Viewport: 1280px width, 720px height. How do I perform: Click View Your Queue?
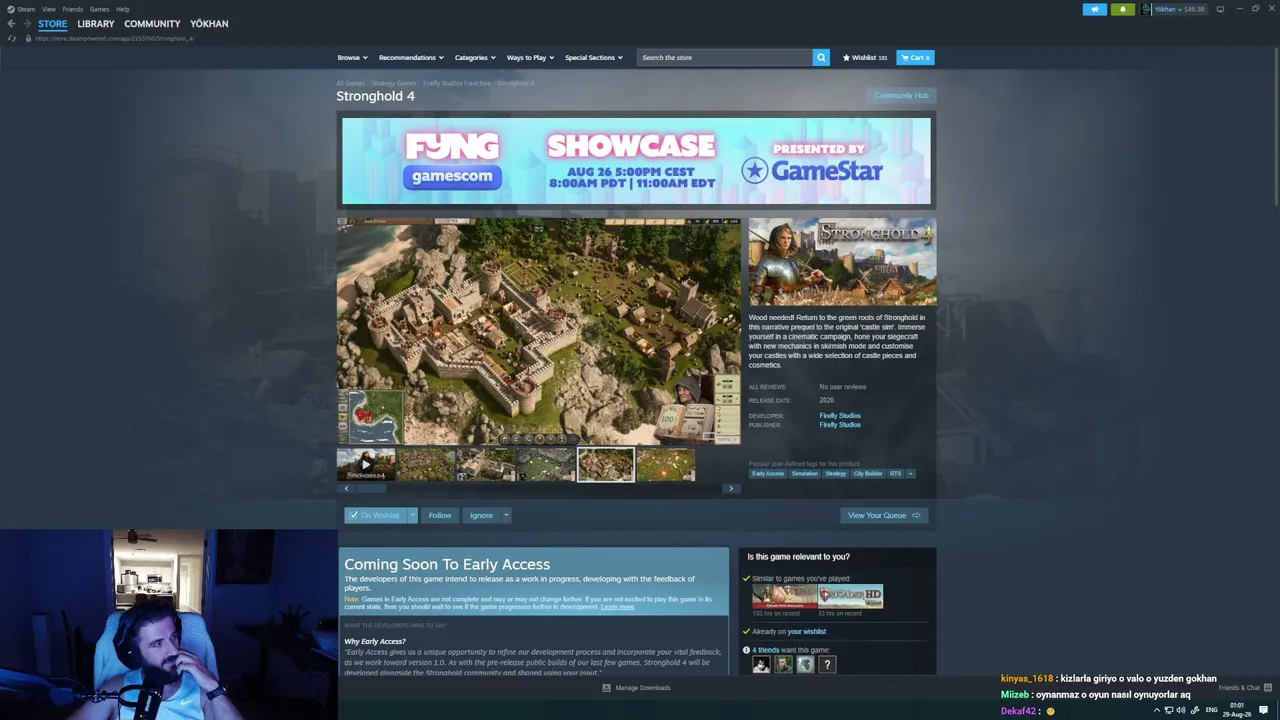tap(884, 516)
